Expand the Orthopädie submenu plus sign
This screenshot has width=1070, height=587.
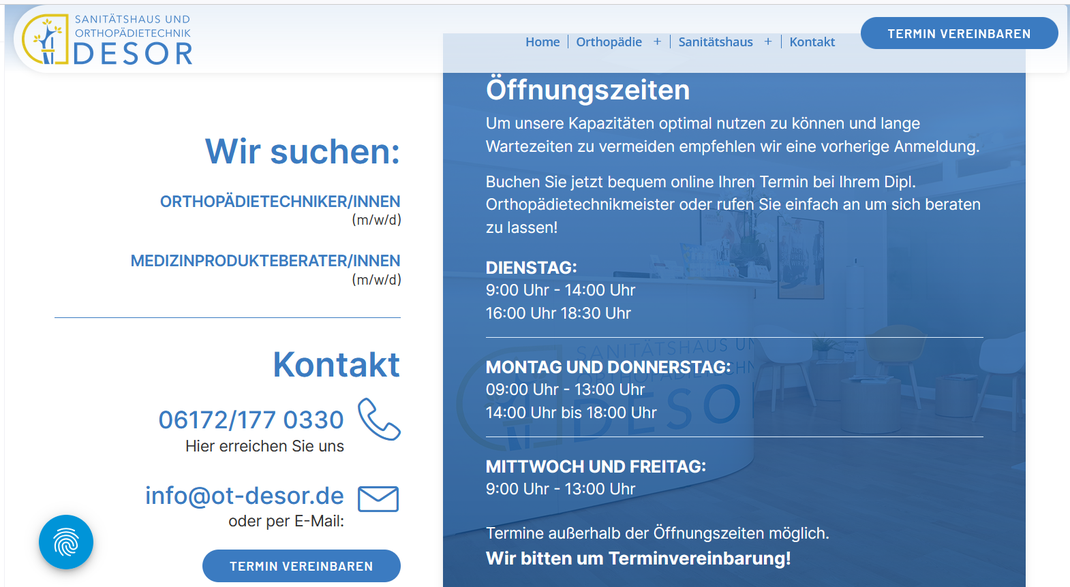(657, 42)
